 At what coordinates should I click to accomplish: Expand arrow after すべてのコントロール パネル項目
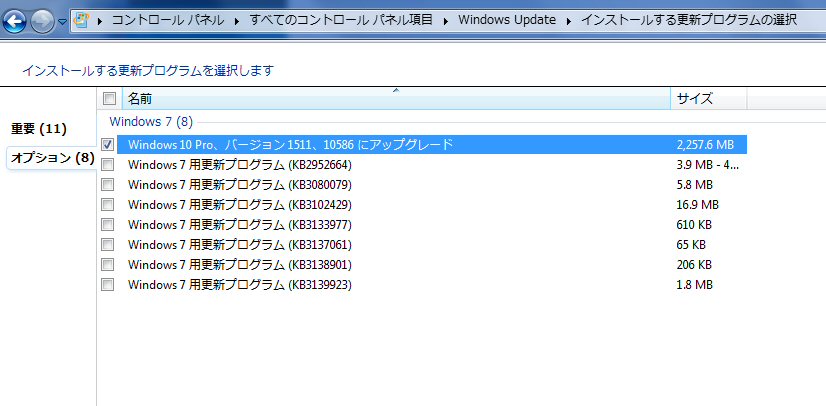[446, 21]
